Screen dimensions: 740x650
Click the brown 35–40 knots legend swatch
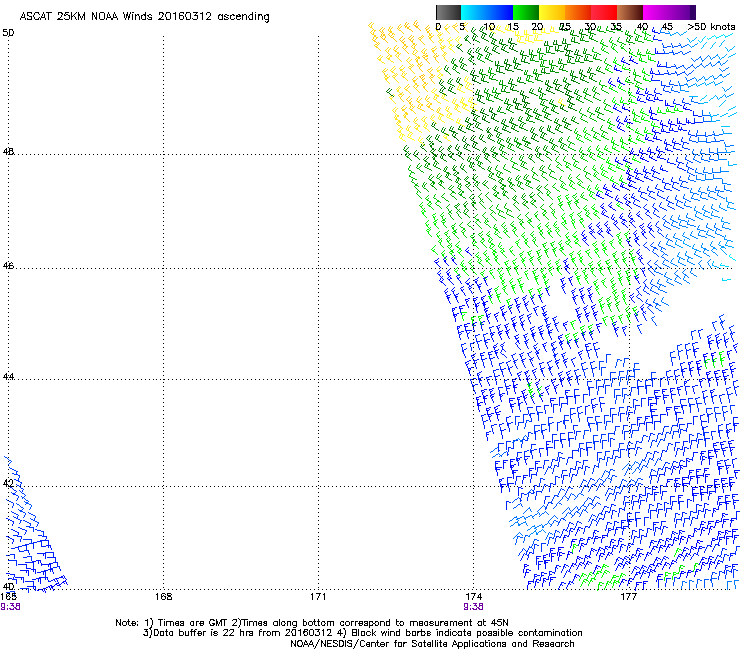coord(630,12)
